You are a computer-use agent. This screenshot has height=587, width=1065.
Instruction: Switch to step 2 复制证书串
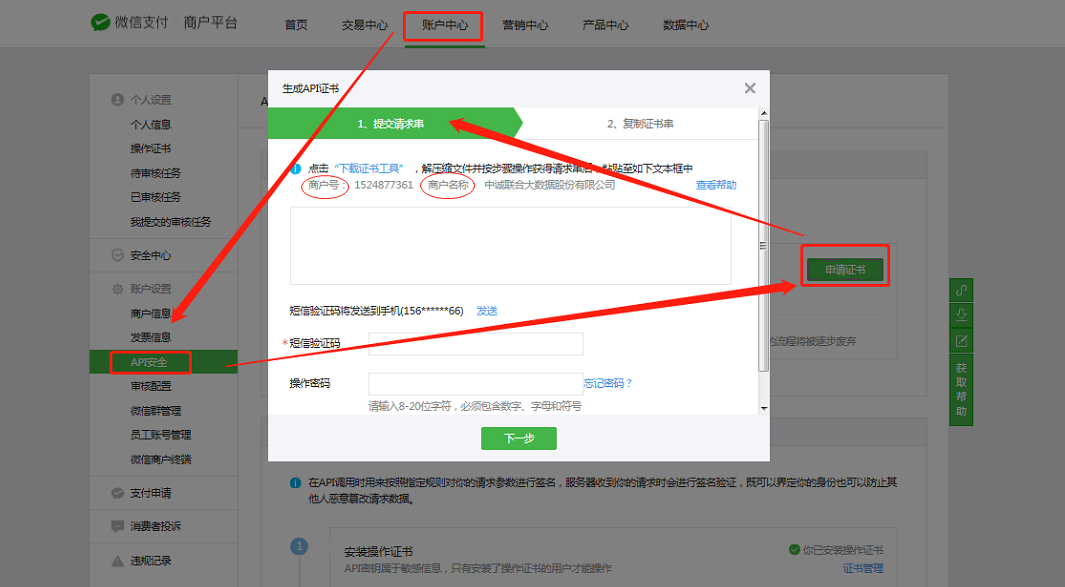(x=640, y=122)
